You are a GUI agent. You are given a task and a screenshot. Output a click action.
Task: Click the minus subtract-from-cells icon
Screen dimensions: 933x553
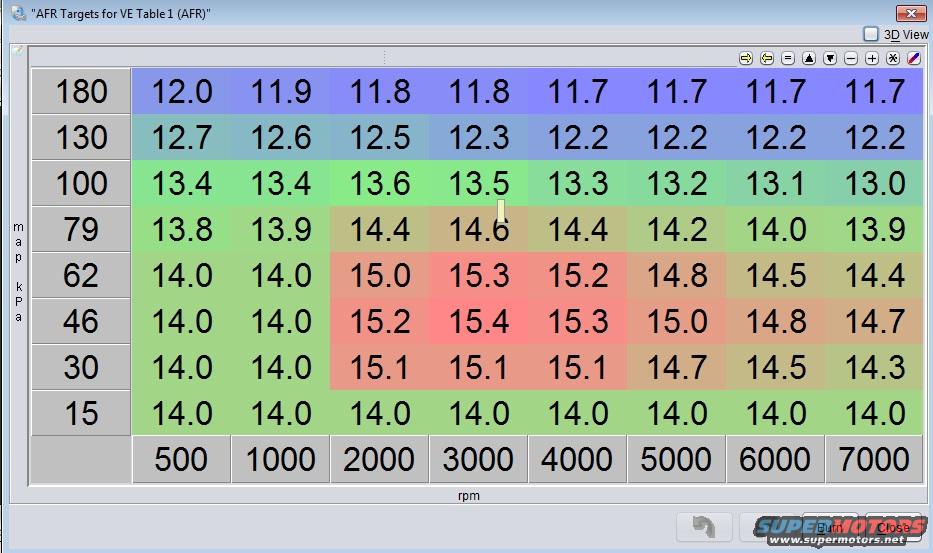[x=851, y=58]
